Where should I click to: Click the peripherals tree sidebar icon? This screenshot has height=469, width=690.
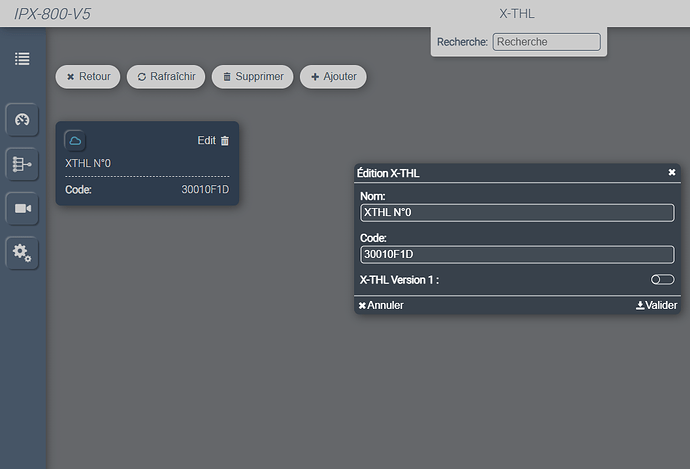[22, 164]
